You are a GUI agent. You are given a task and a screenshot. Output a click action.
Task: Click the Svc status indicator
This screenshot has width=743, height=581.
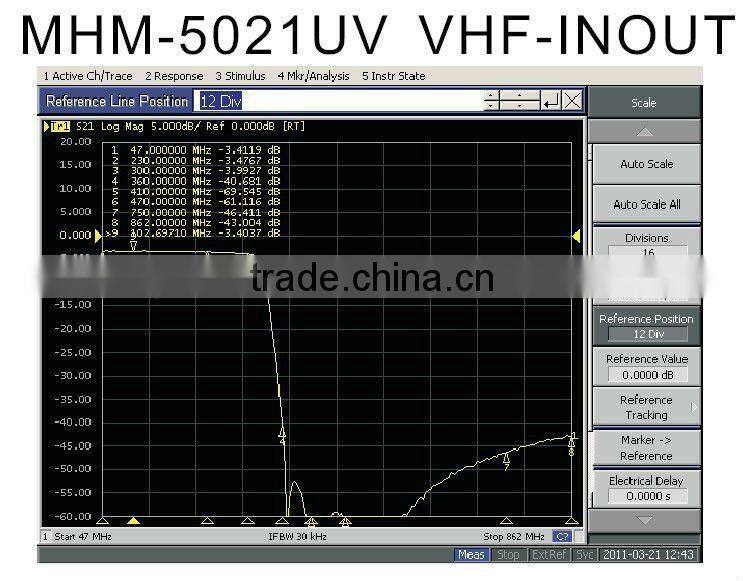pyautogui.click(x=584, y=554)
